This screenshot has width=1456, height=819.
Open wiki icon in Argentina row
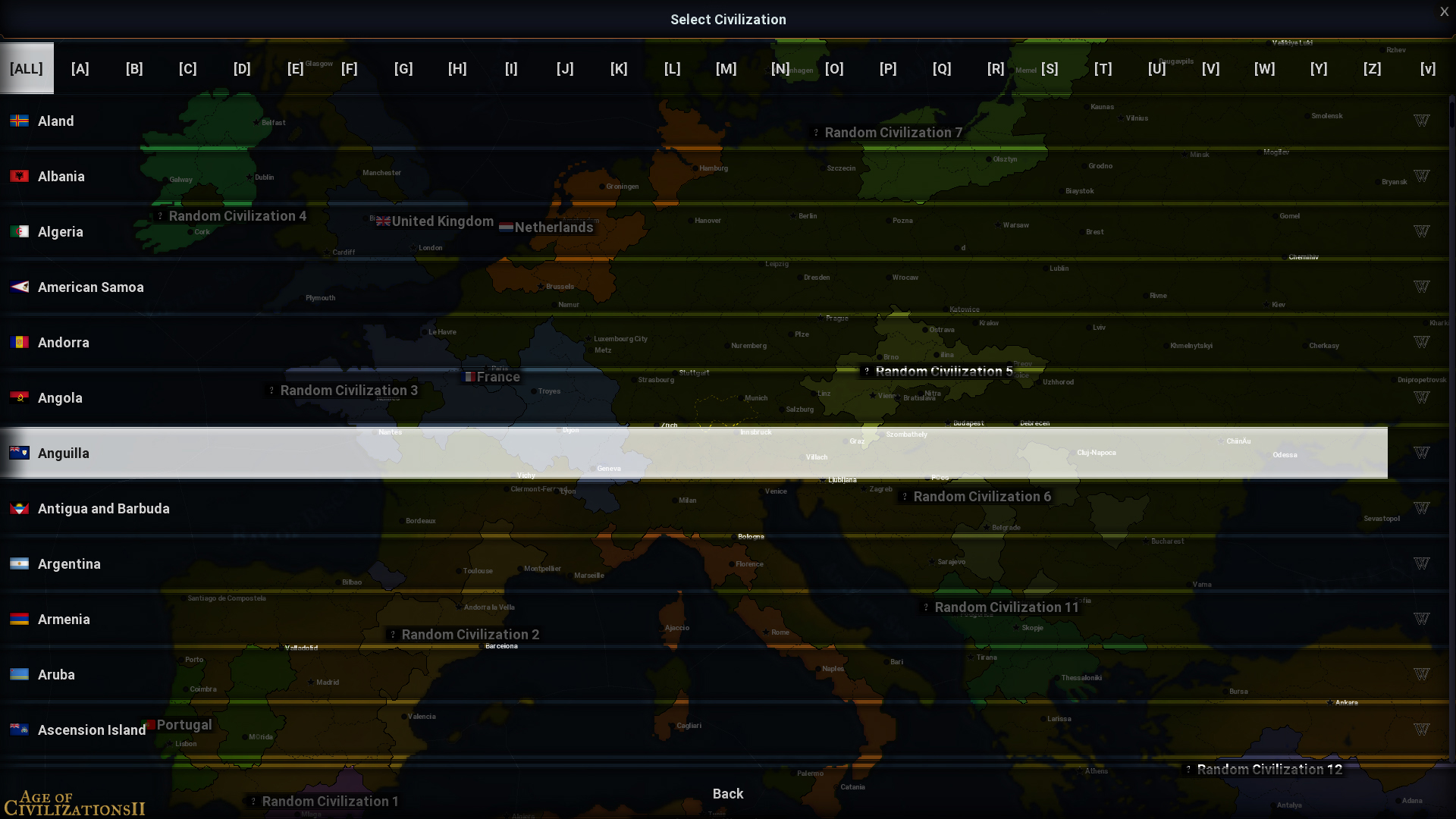(1422, 563)
